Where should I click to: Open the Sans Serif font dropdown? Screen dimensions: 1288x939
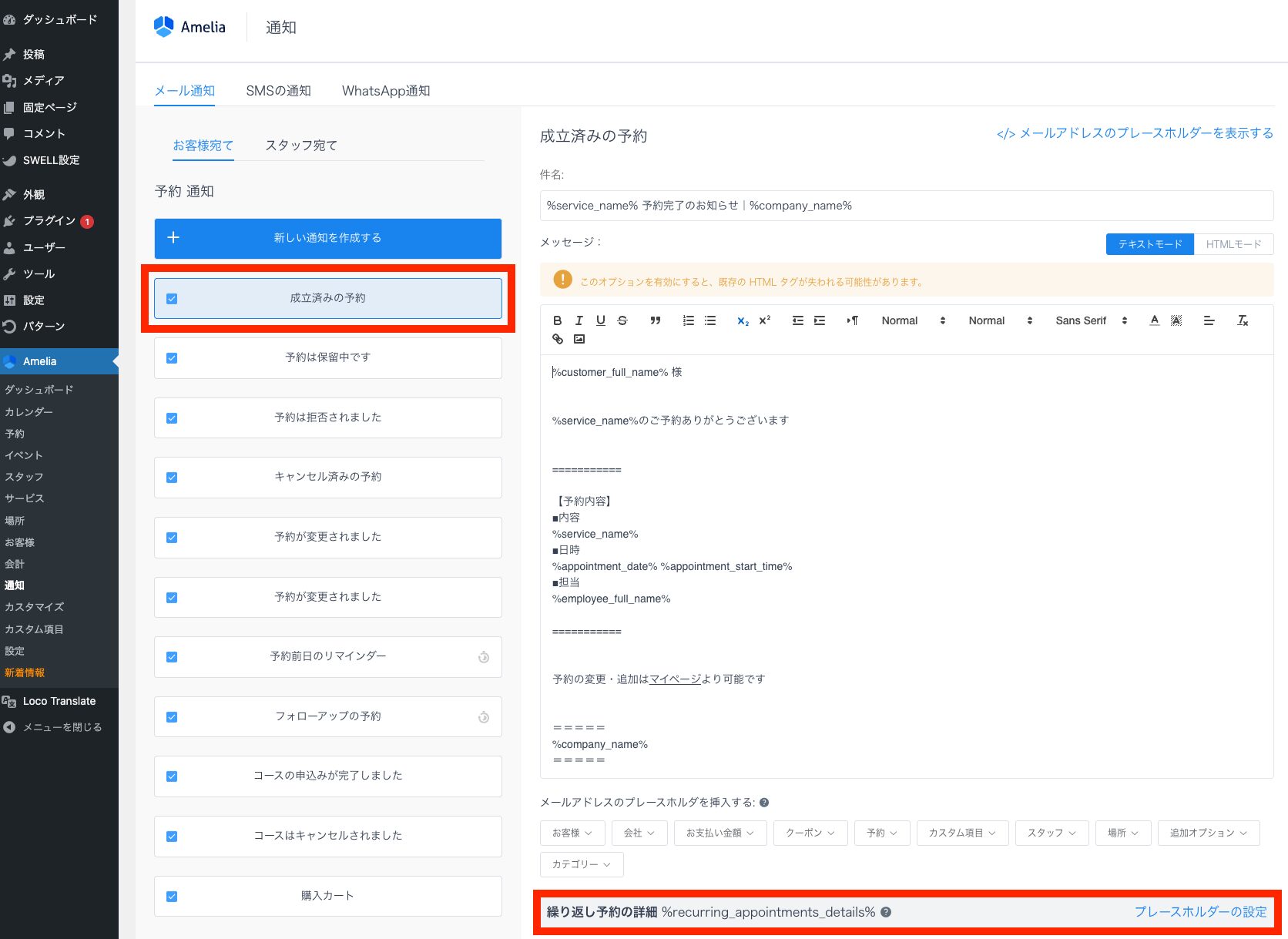[1091, 320]
